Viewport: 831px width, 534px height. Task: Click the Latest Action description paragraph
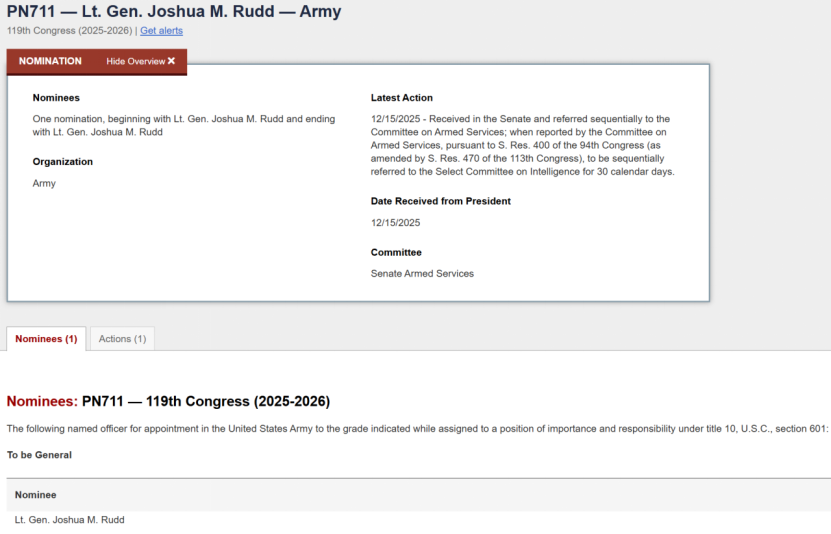[x=522, y=145]
